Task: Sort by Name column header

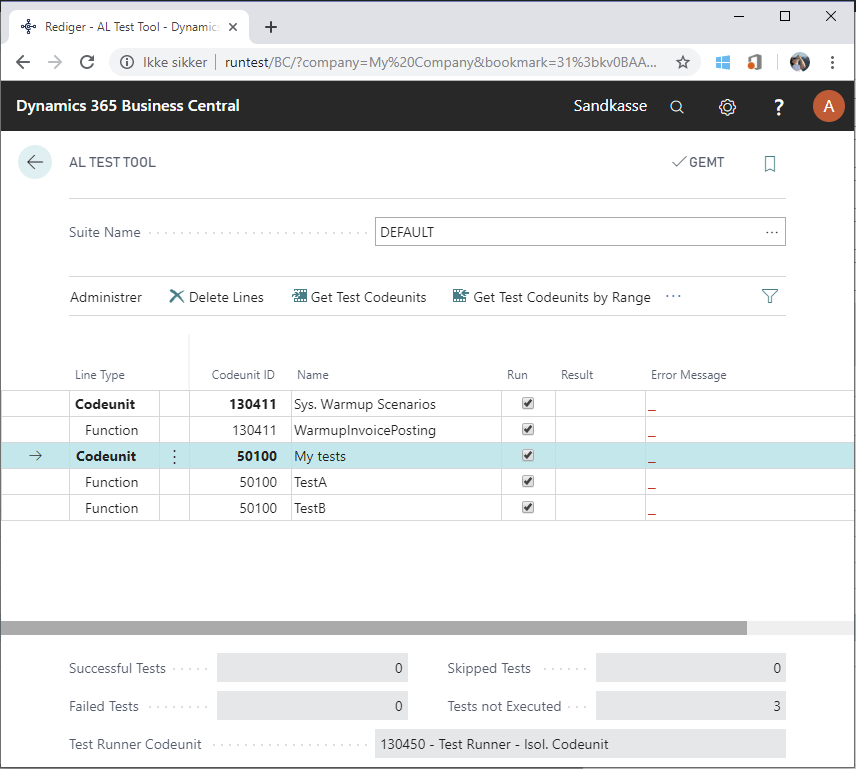Action: pos(313,375)
